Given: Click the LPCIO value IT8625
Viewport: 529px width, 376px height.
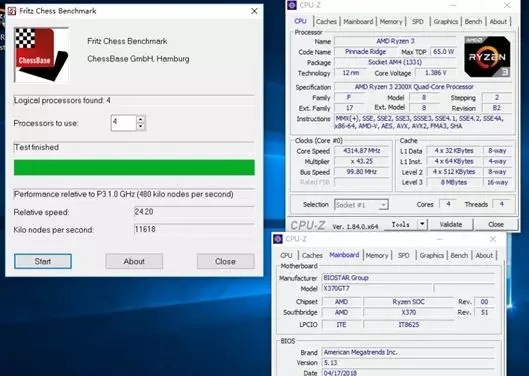Looking at the screenshot, I should pos(409,325).
